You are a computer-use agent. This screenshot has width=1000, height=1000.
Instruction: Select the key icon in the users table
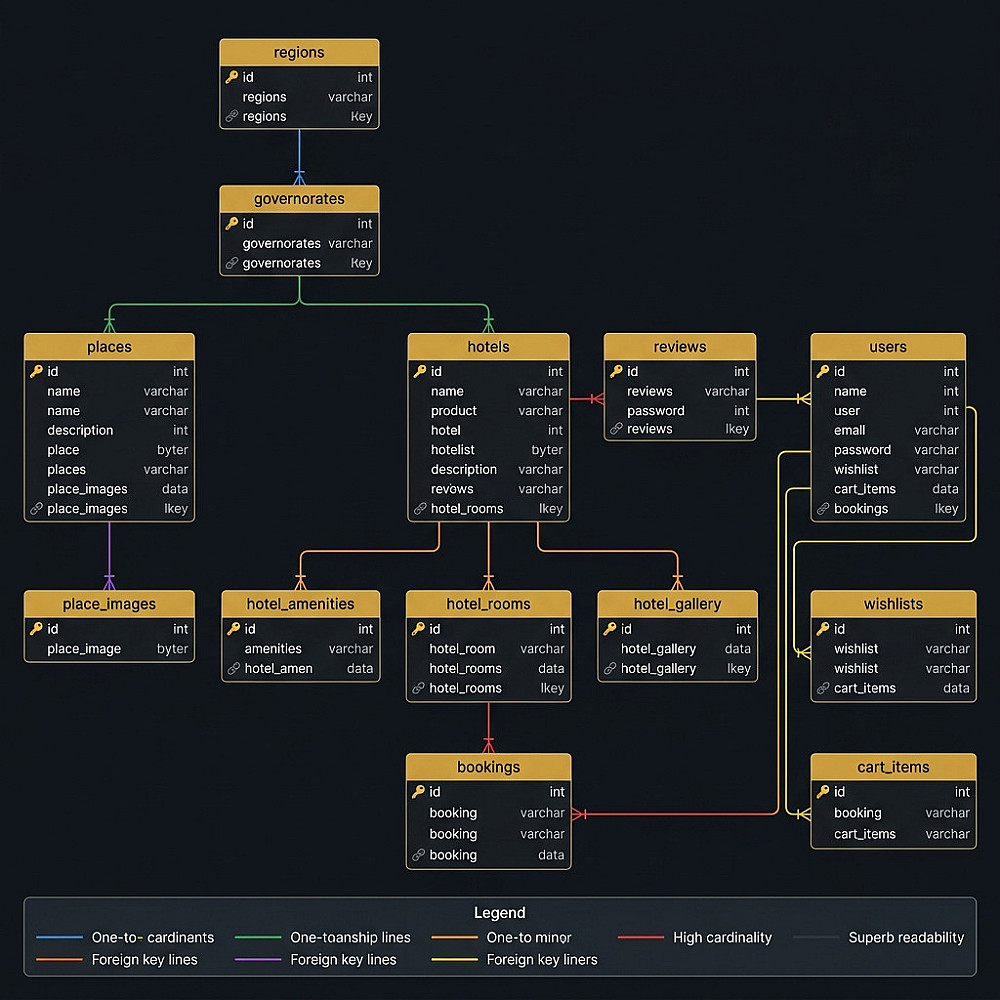tap(823, 371)
